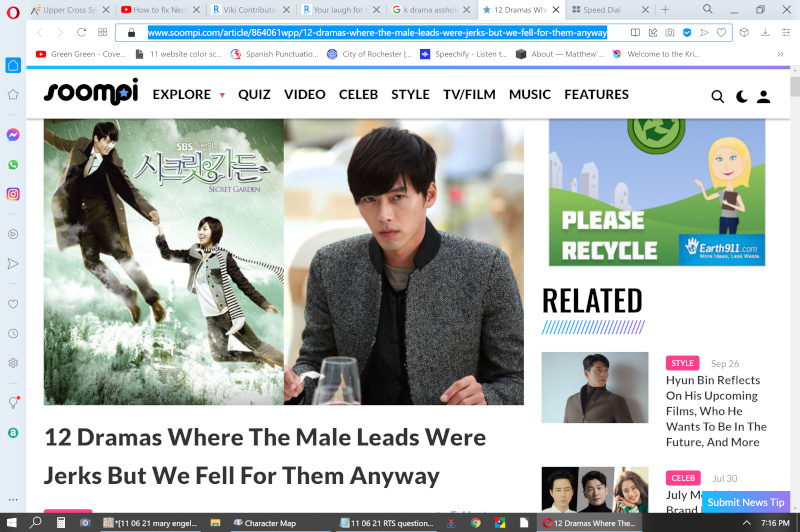Click Submit News Tip button
Image resolution: width=800 pixels, height=532 pixels.
(745, 502)
